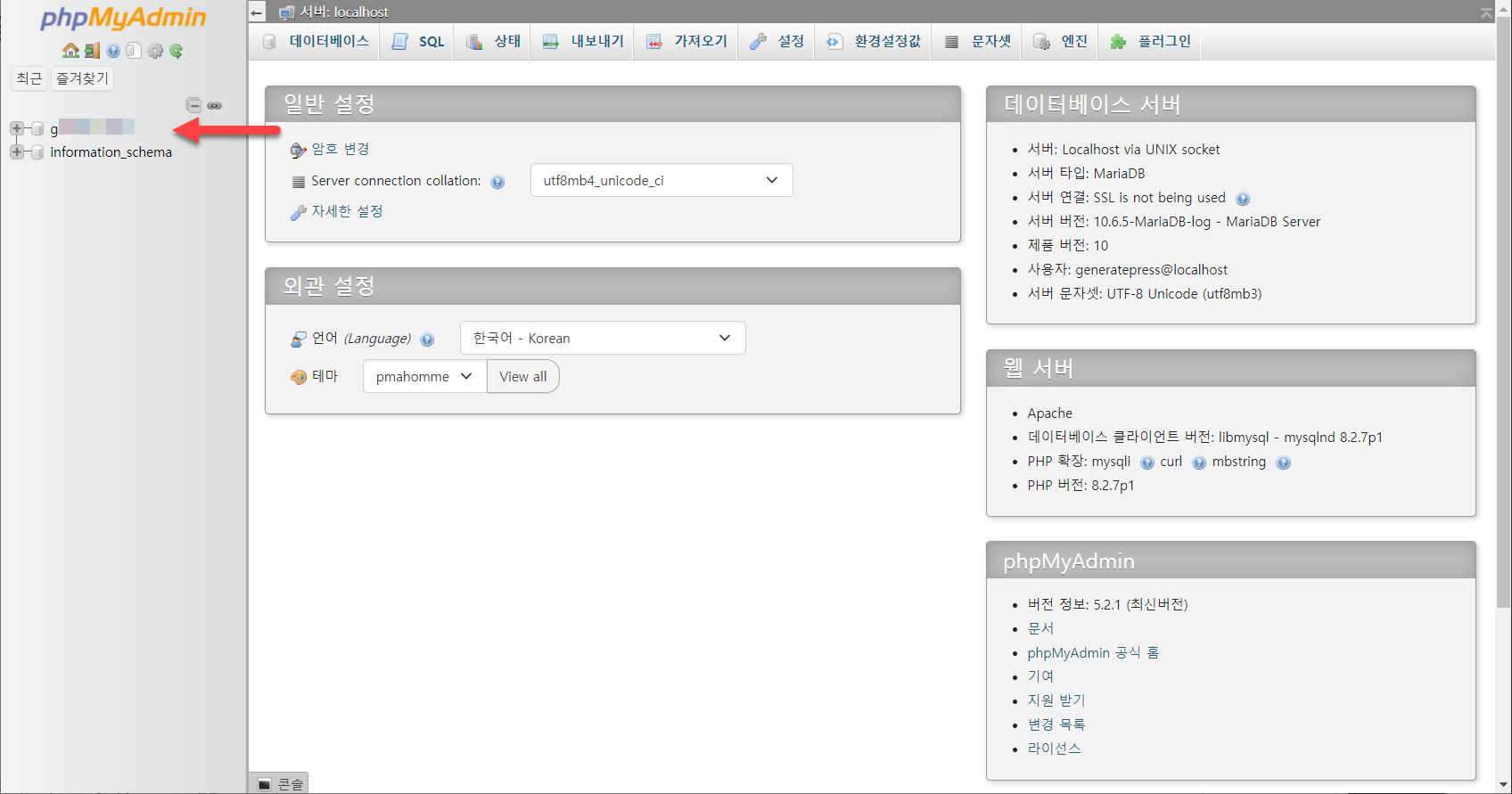Open the language dropdown showing Korean
Viewport: 1512px width, 794px height.
pyautogui.click(x=603, y=338)
